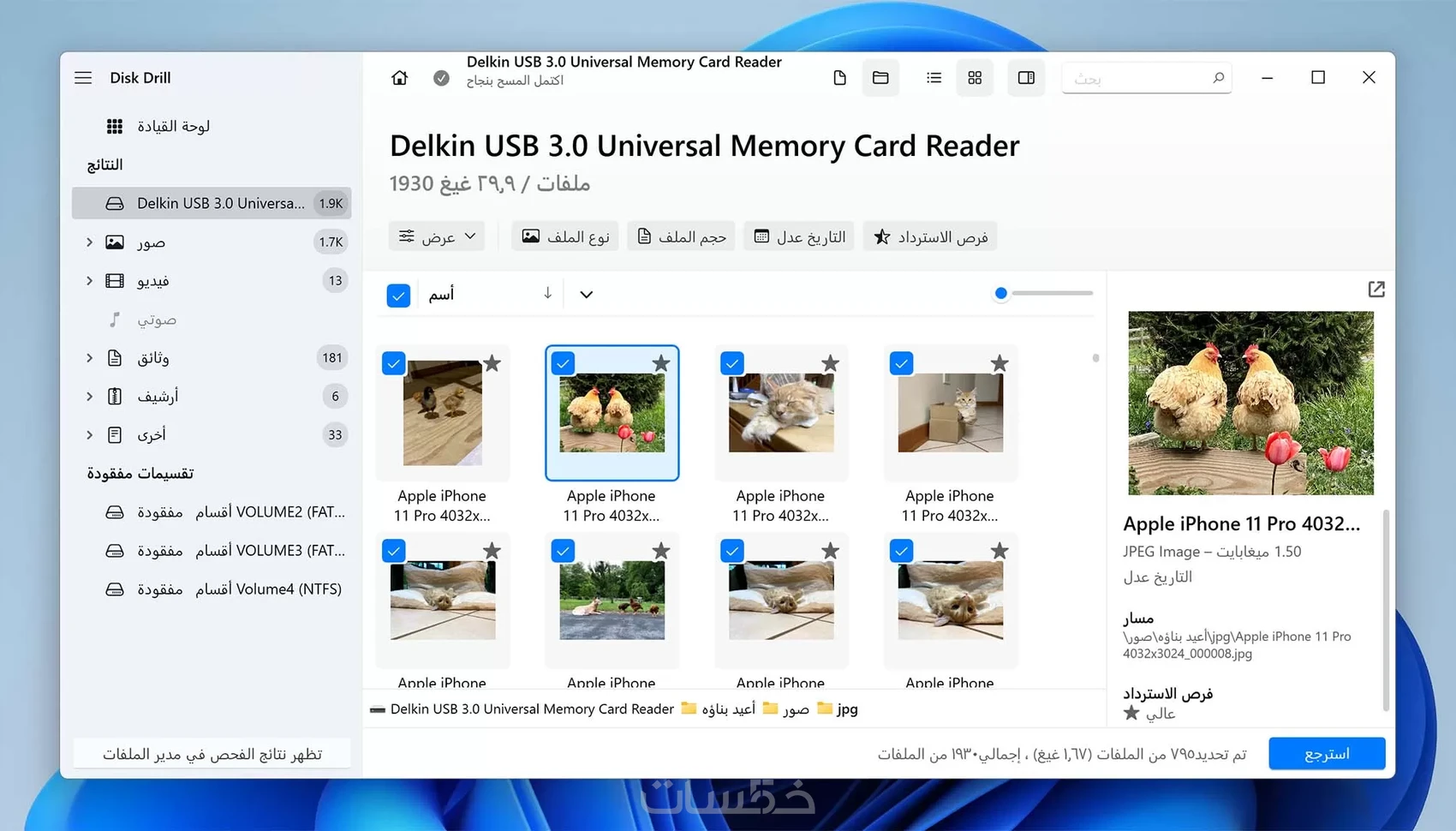Viewport: 1456px width, 831px height.
Task: Go to the صور breadcrumb folder in the path bar
Action: pos(785,709)
